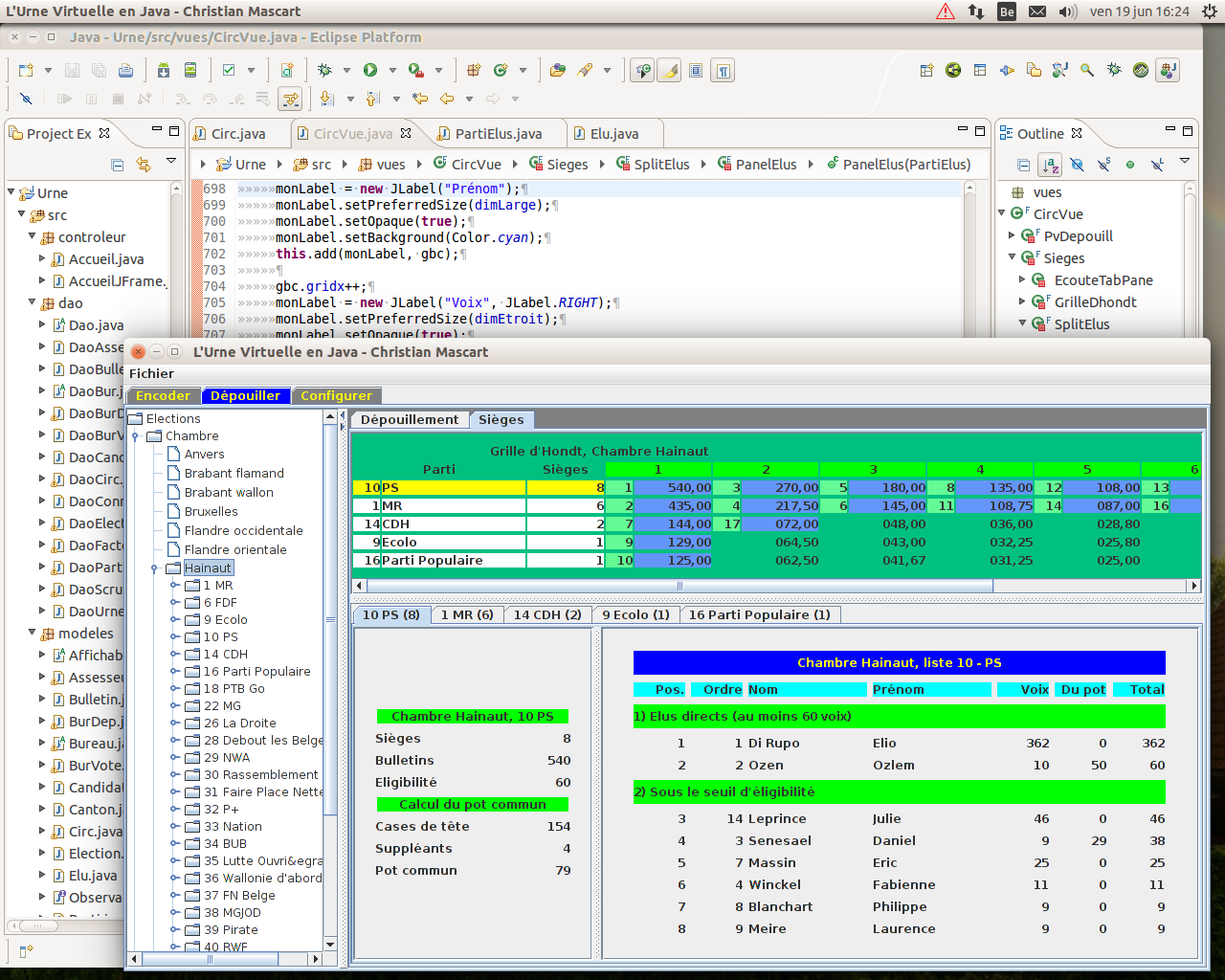Expand EcouteTabPane in the Outline

pyautogui.click(x=1022, y=279)
